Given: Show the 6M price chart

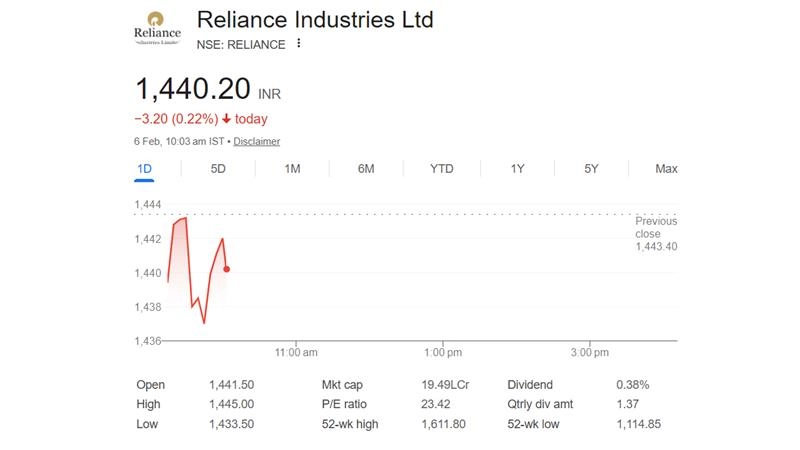Looking at the screenshot, I should pos(366,169).
